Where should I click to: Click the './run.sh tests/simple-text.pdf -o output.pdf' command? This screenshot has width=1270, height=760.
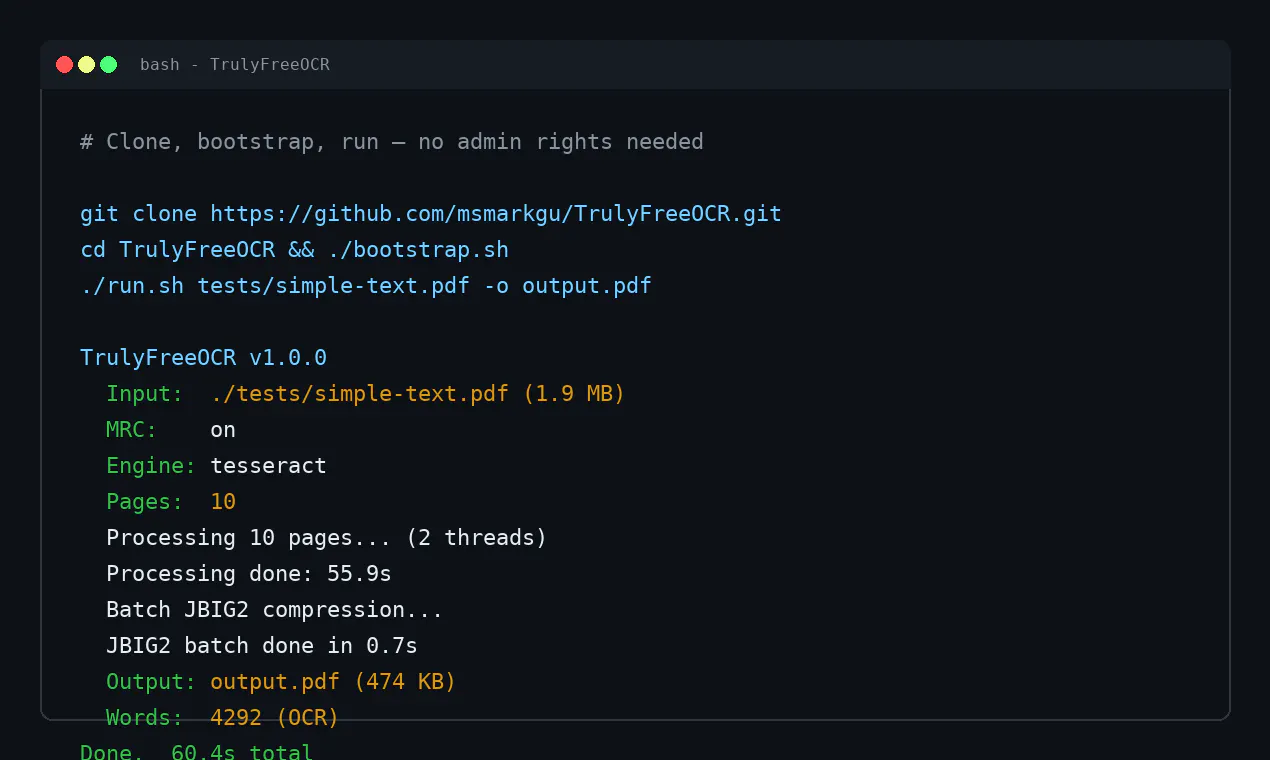[366, 286]
